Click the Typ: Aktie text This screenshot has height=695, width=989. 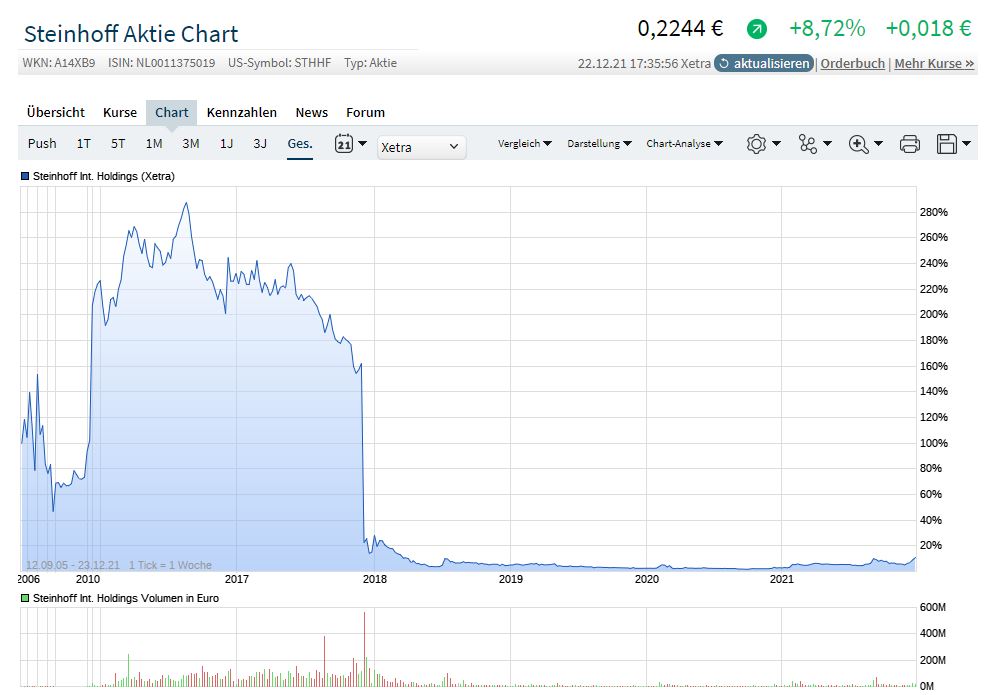pyautogui.click(x=370, y=63)
